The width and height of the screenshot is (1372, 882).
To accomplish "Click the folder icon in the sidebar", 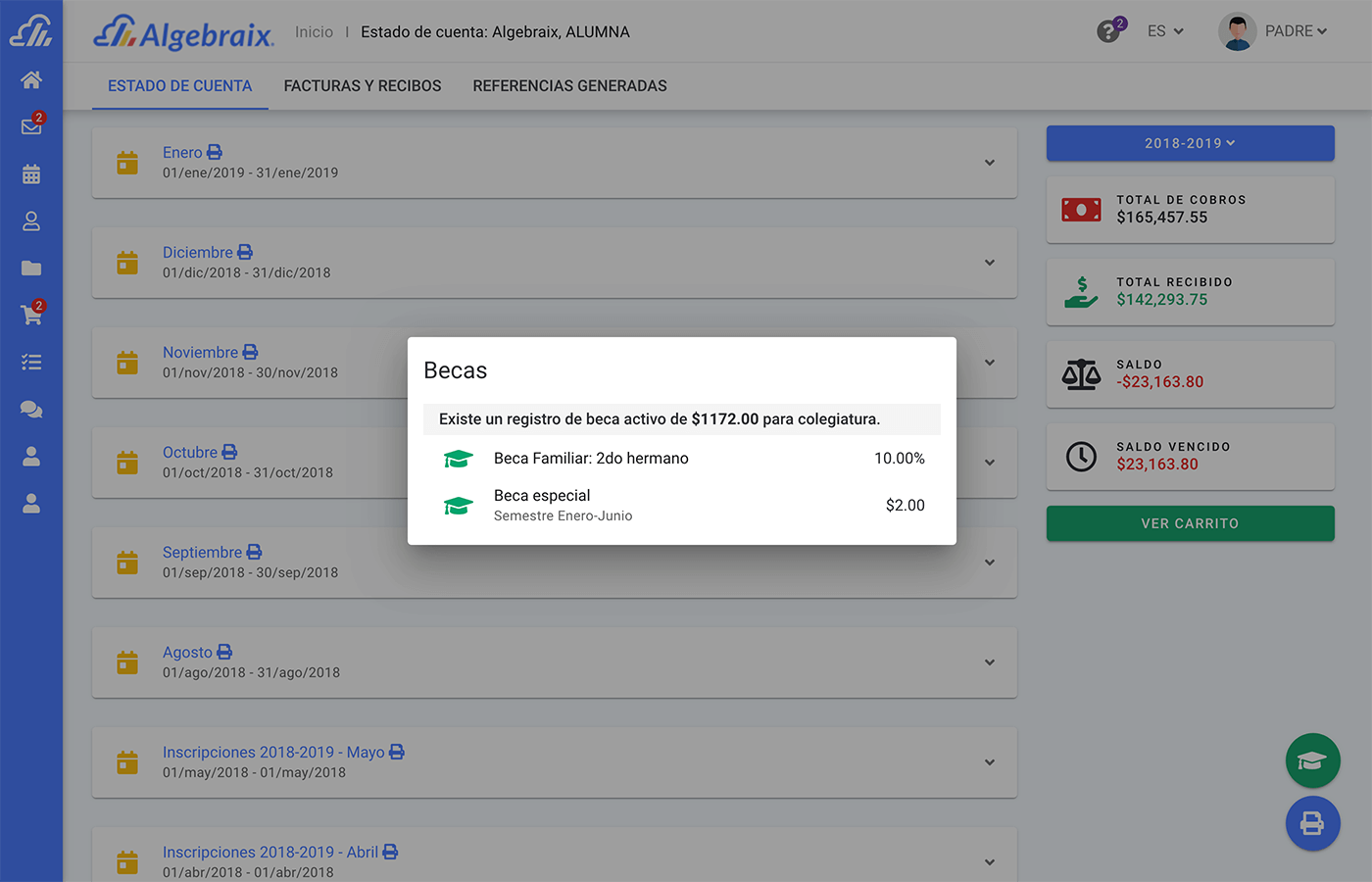I will [x=31, y=269].
